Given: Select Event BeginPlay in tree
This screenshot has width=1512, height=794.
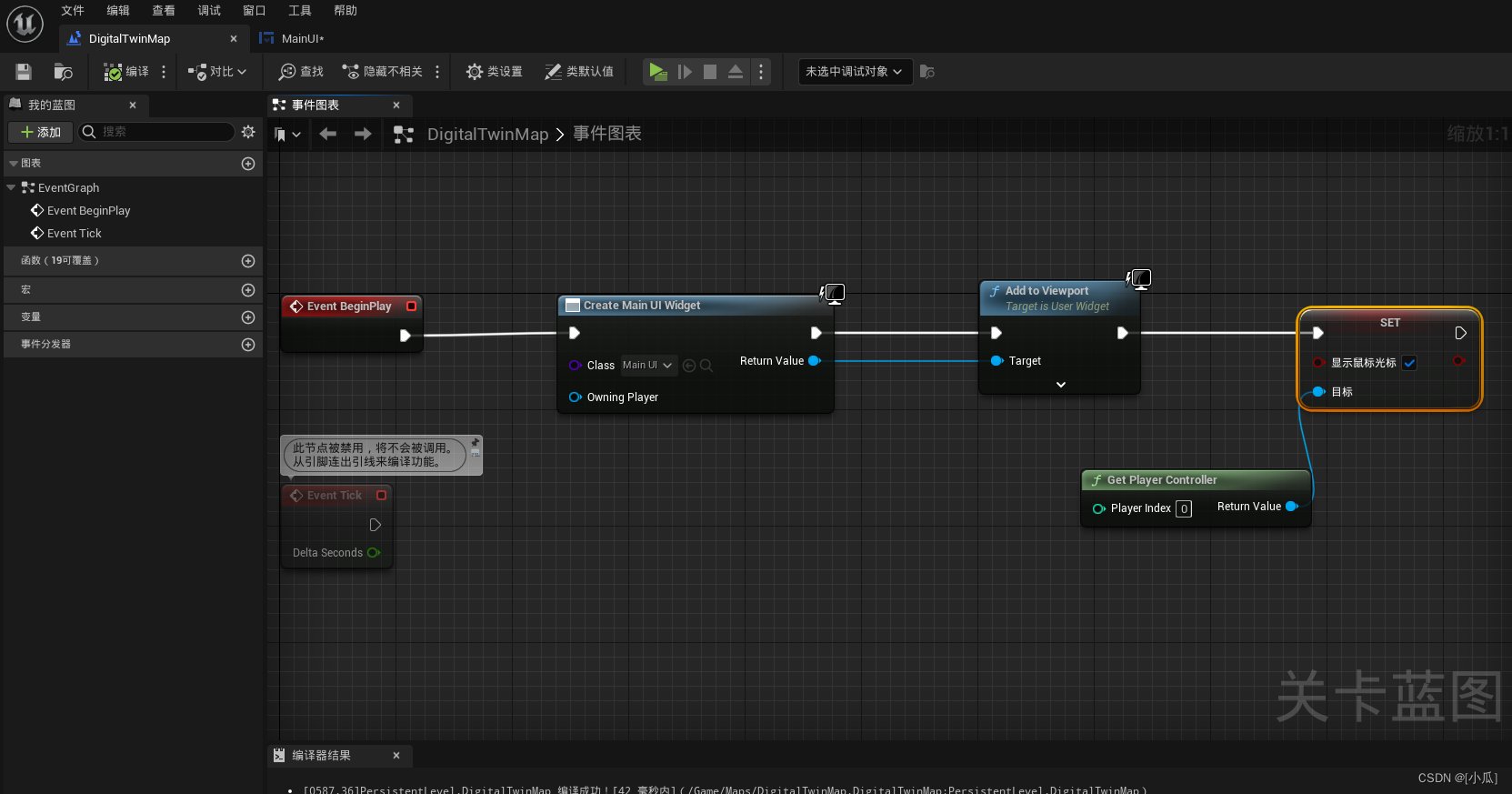Looking at the screenshot, I should coord(88,210).
